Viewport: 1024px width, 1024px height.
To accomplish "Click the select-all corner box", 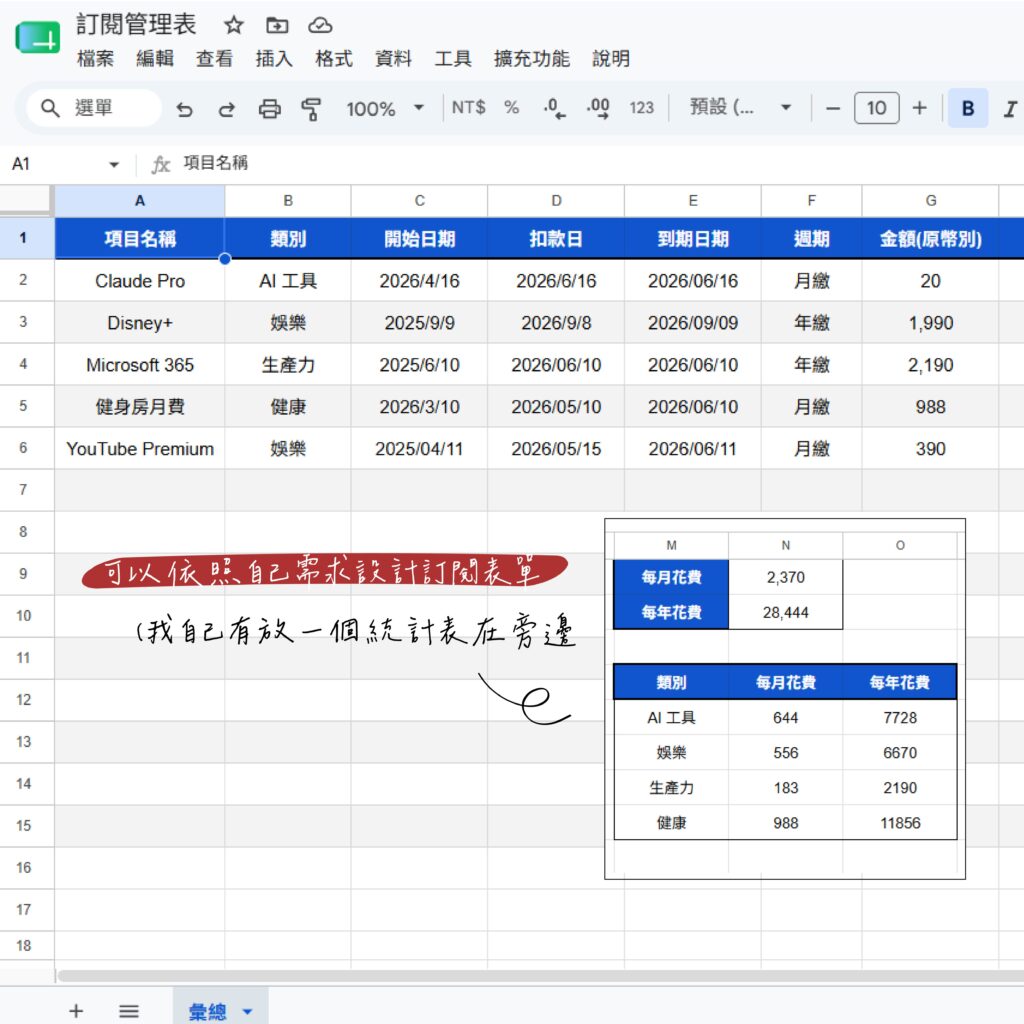I will (25, 200).
